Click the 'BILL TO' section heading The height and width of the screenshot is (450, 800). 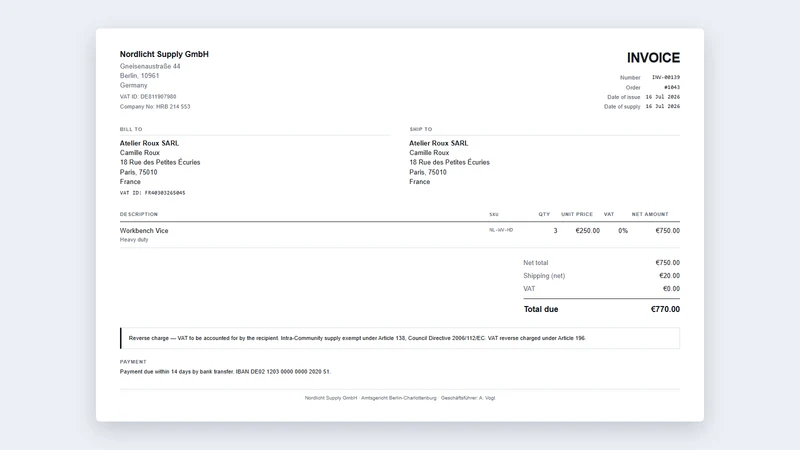coord(131,129)
